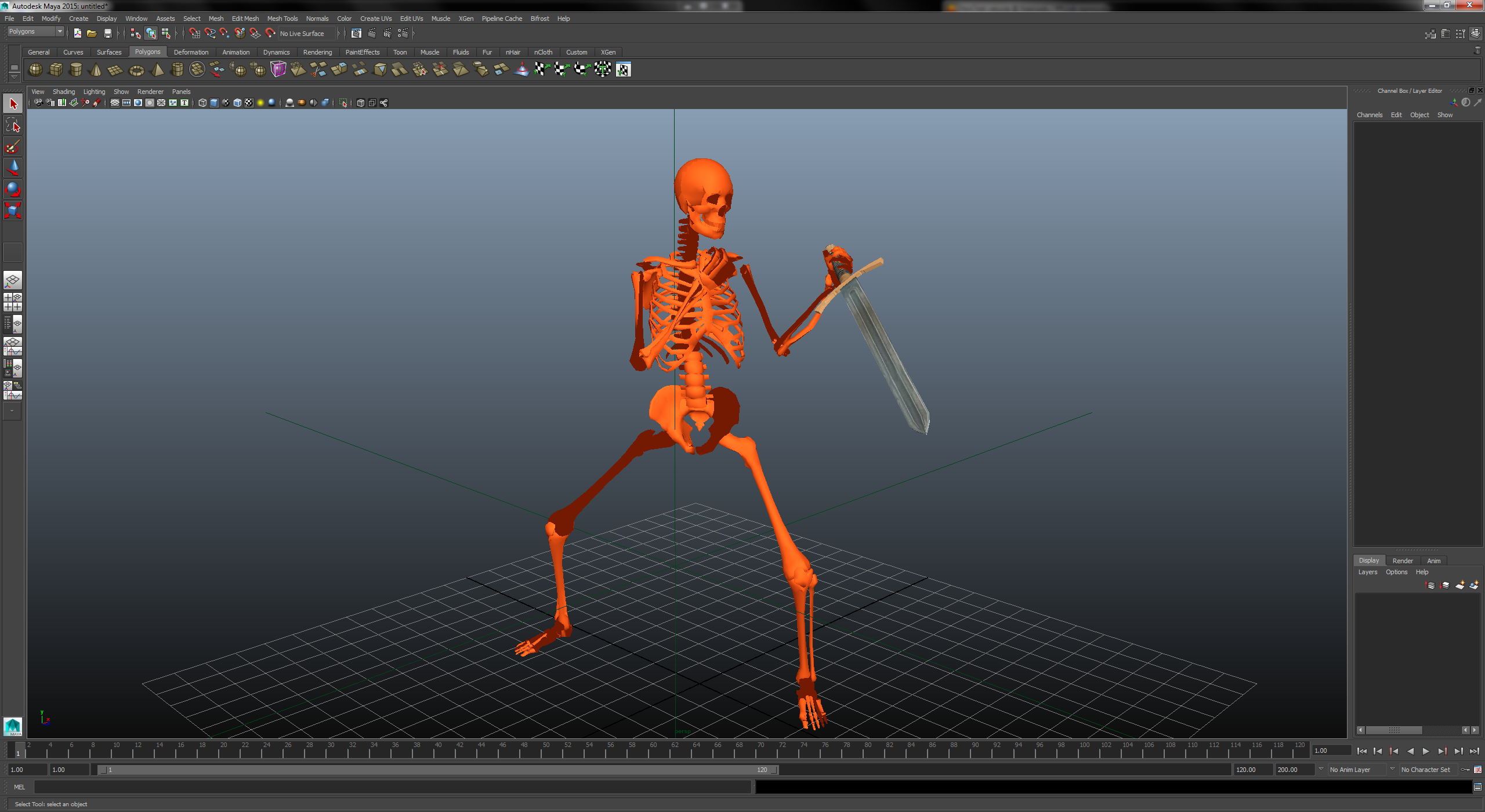
Task: Create a polygon plane from shelf
Action: [116, 70]
